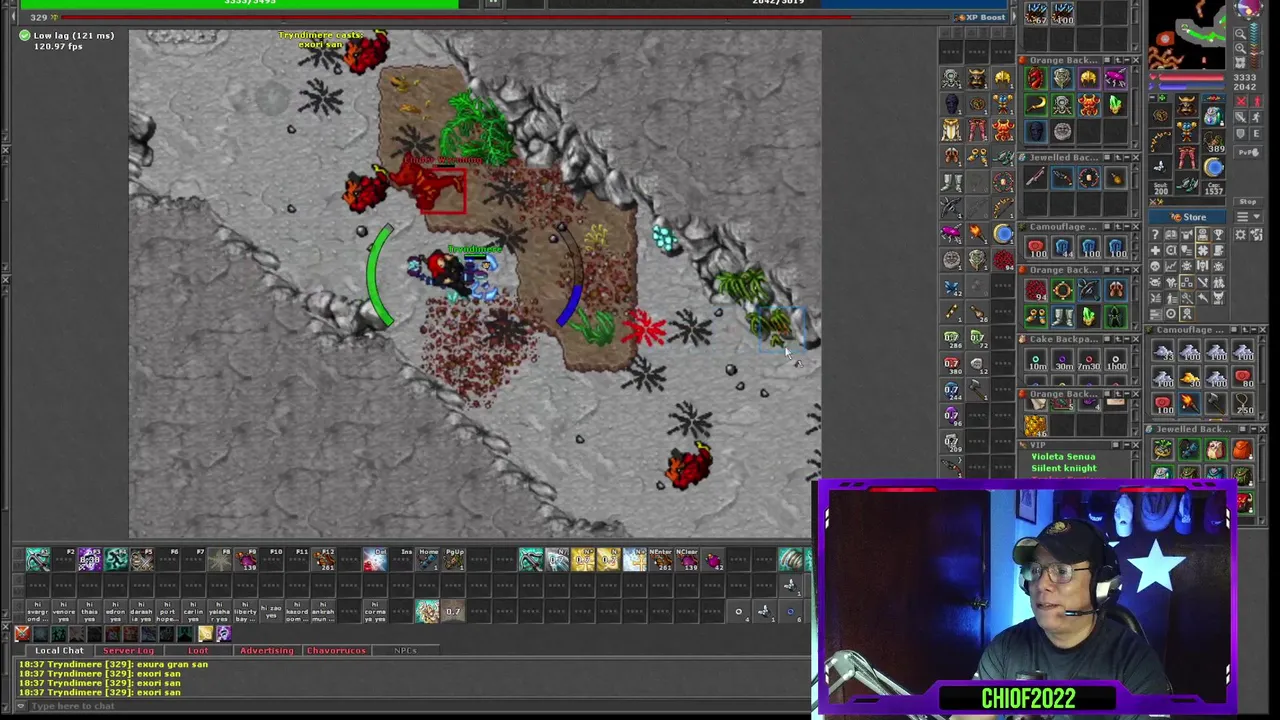The image size is (1280, 720).
Task: Adjust the minimap floor level slider
Action: point(1255,45)
